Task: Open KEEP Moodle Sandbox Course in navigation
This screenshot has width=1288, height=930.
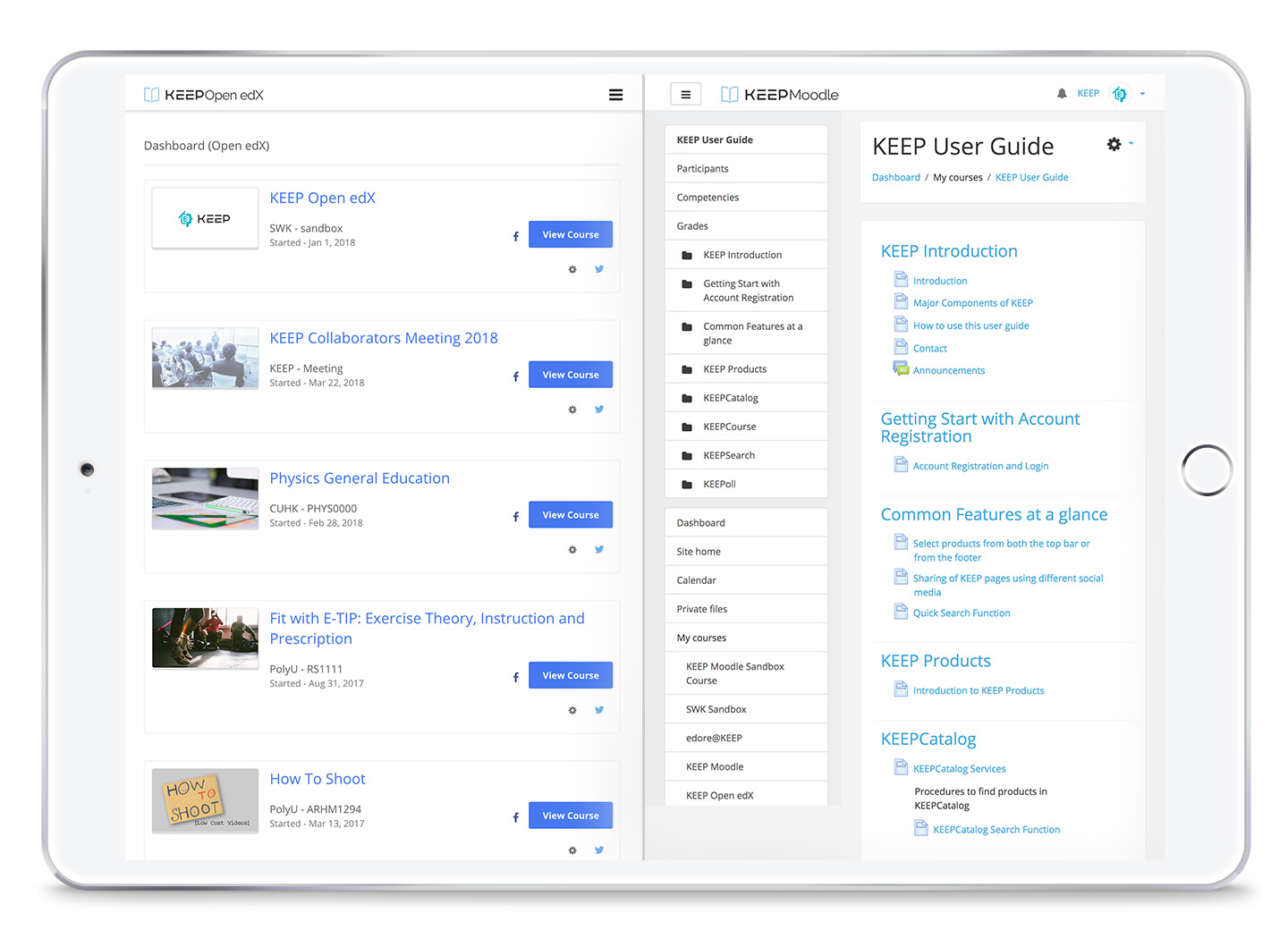Action: [746, 673]
